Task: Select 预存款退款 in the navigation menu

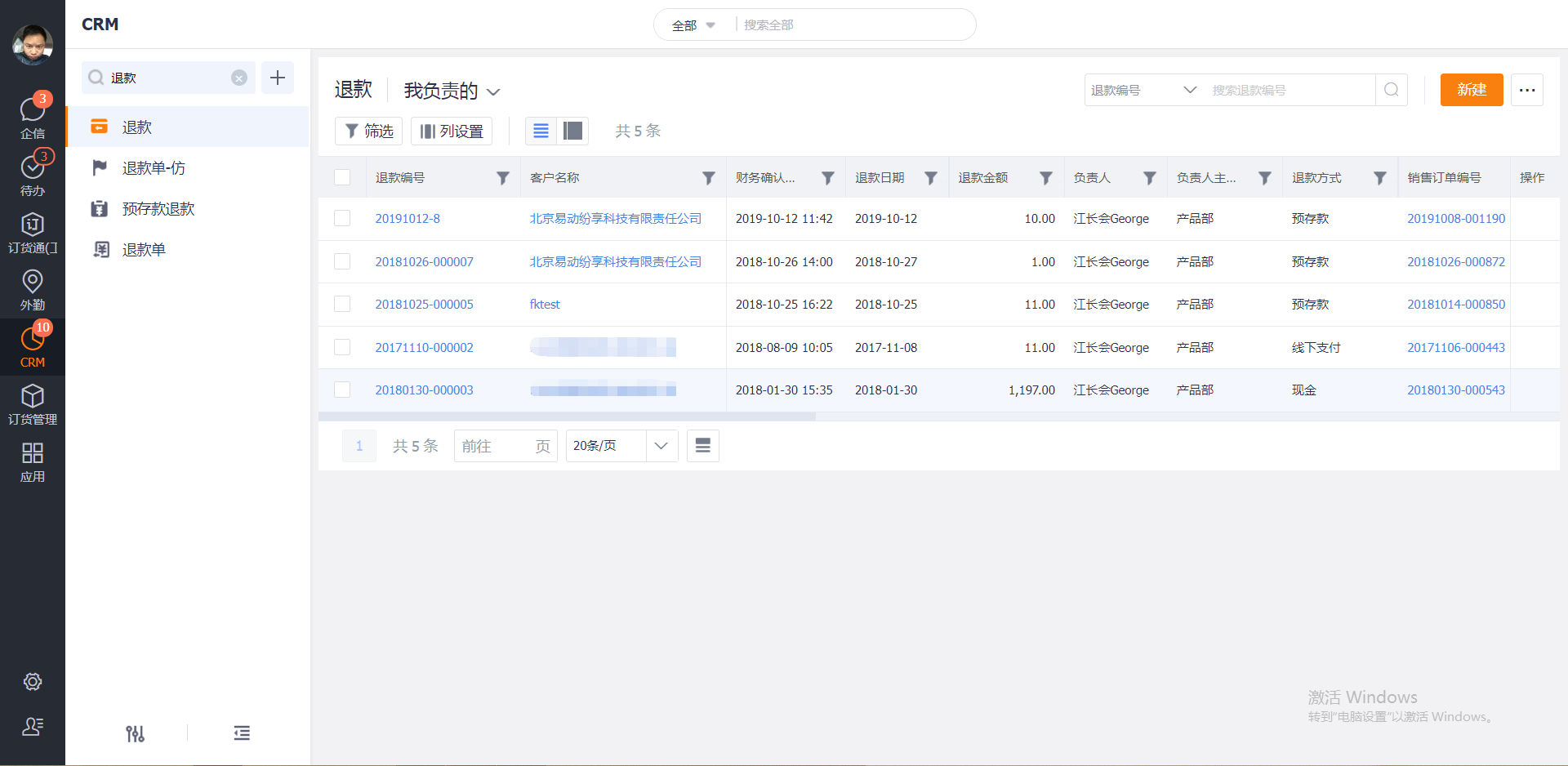Action: (x=188, y=208)
